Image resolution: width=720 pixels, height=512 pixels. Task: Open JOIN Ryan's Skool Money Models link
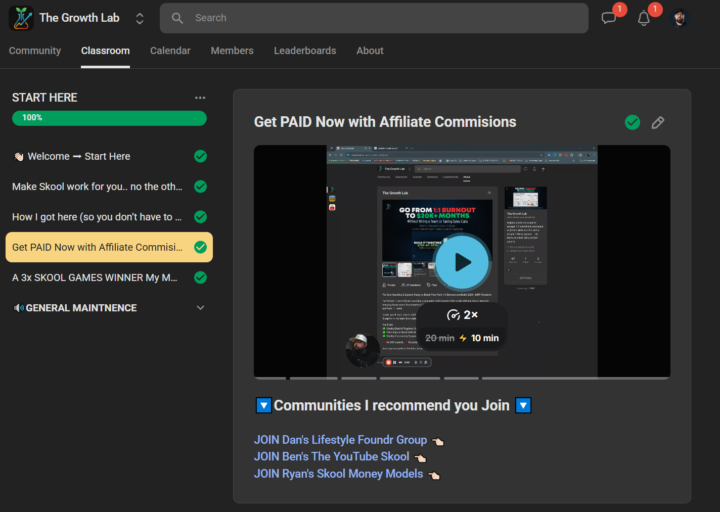[338, 473]
